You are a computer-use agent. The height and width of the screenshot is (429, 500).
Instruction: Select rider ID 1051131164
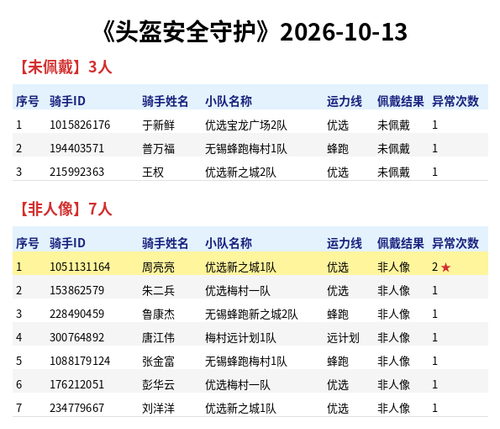[x=80, y=267]
